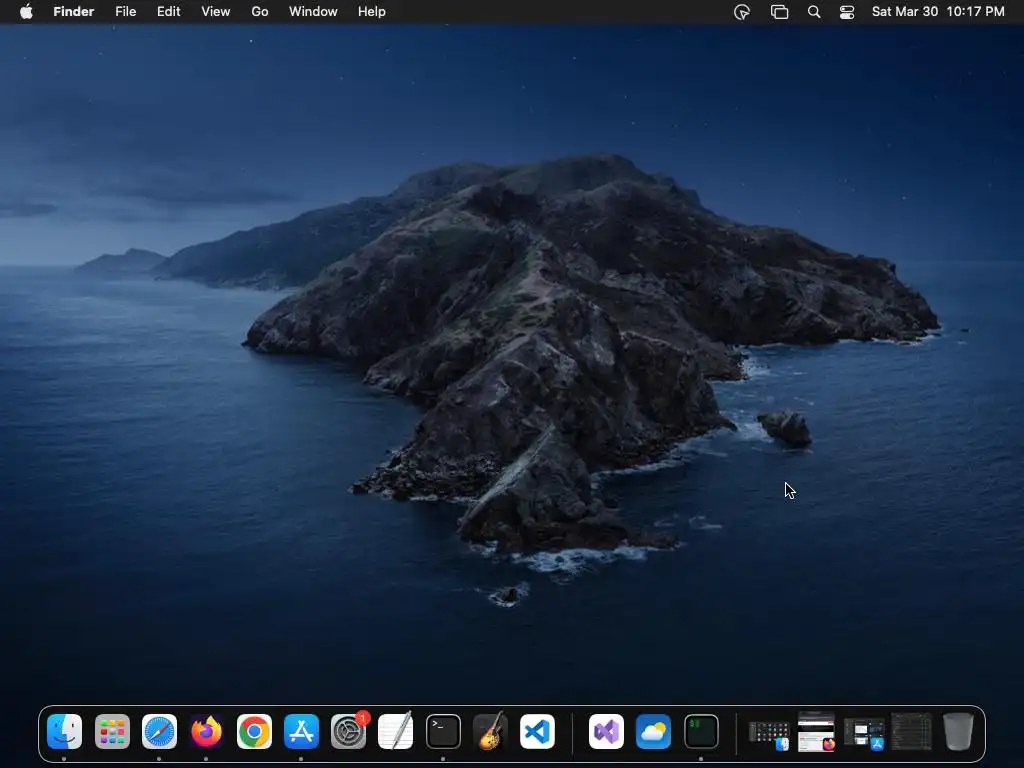Open the Finder application menu
Screen dimensions: 1024x768
[74, 12]
